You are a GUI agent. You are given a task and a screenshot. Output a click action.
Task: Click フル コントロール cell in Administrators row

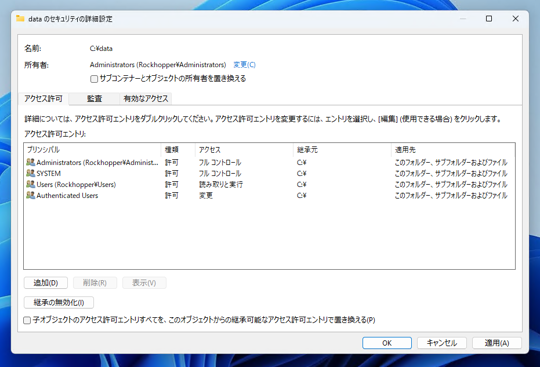point(220,162)
